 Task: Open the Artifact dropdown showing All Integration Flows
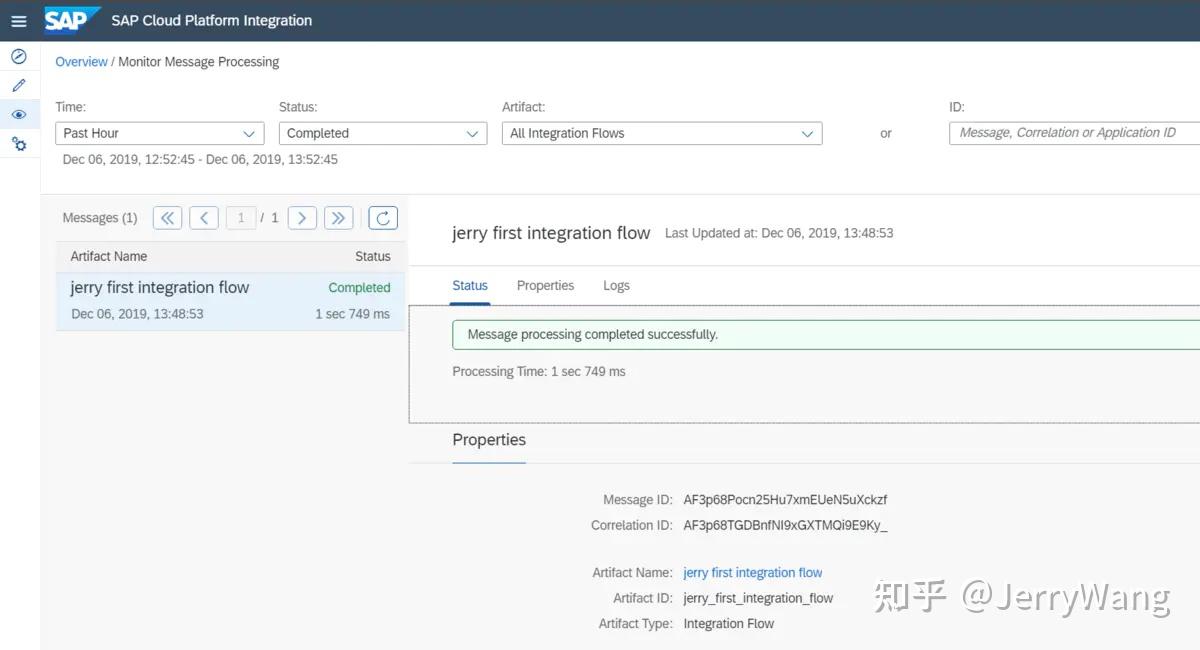pyautogui.click(x=661, y=132)
